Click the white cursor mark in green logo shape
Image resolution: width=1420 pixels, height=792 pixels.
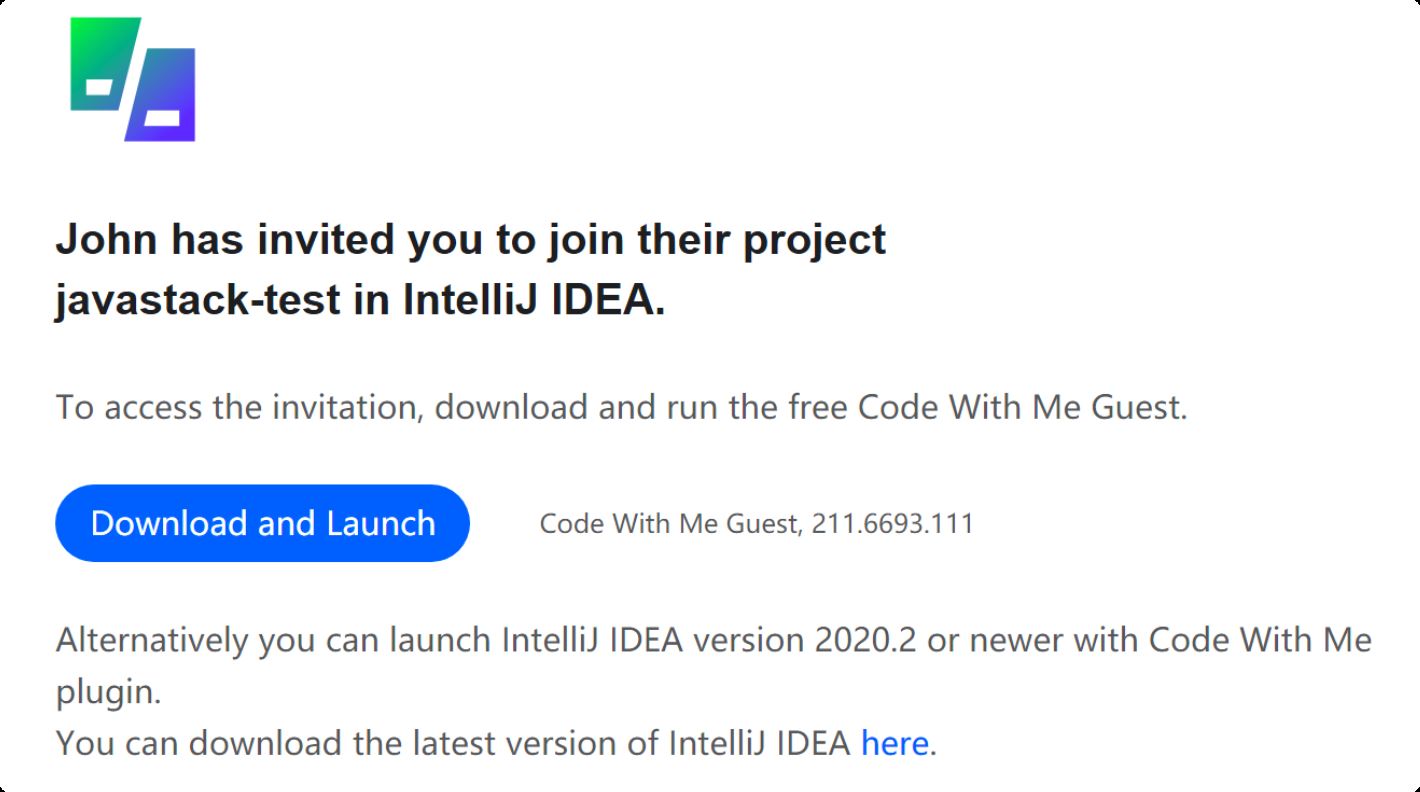(100, 86)
